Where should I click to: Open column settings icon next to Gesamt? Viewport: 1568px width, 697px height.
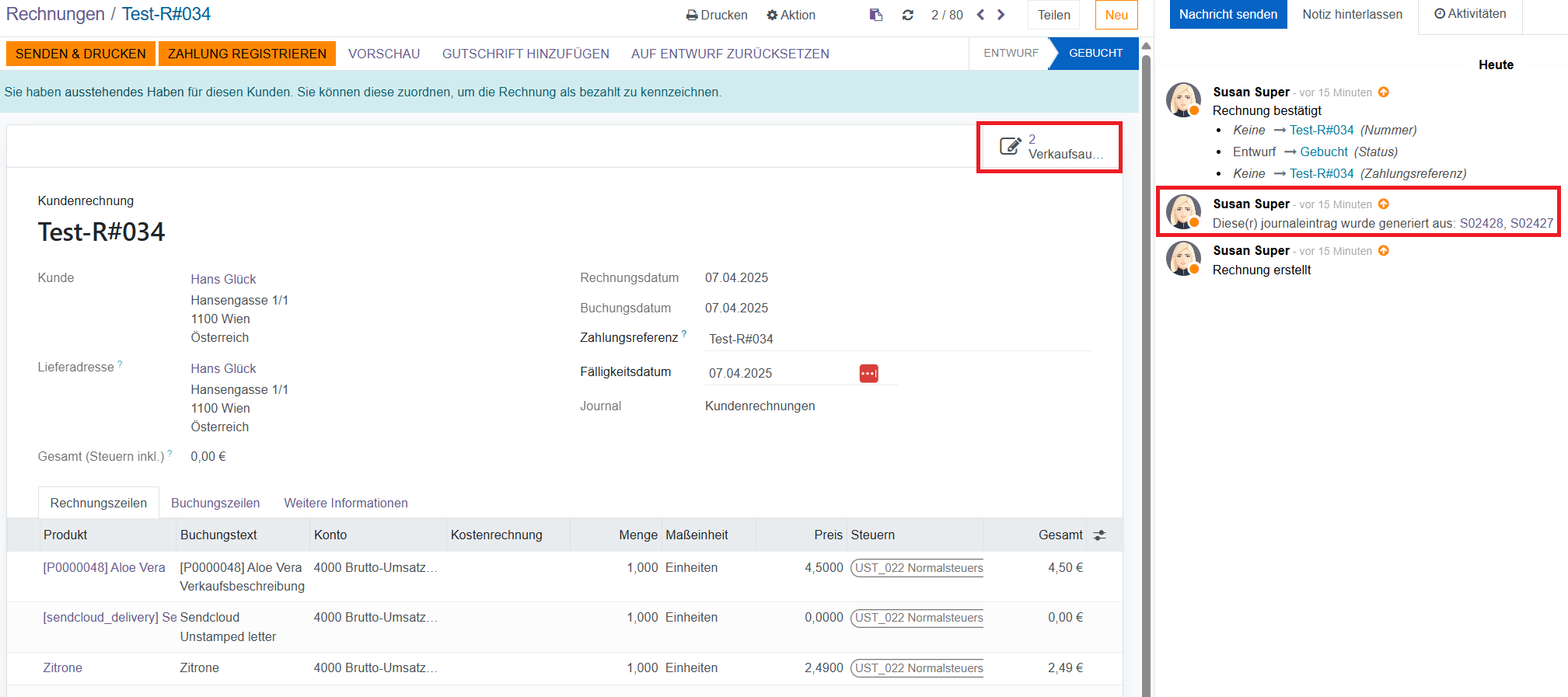pyautogui.click(x=1099, y=535)
